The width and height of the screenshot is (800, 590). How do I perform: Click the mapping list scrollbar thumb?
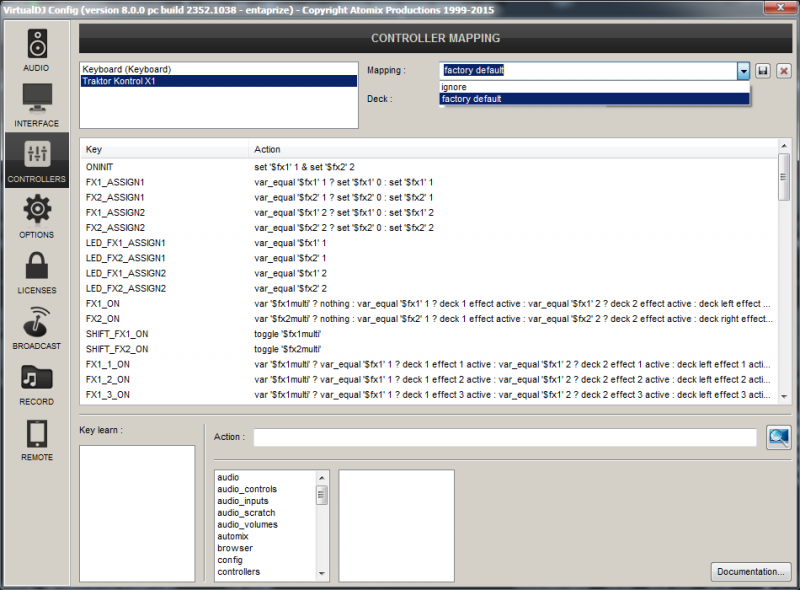pyautogui.click(x=784, y=177)
